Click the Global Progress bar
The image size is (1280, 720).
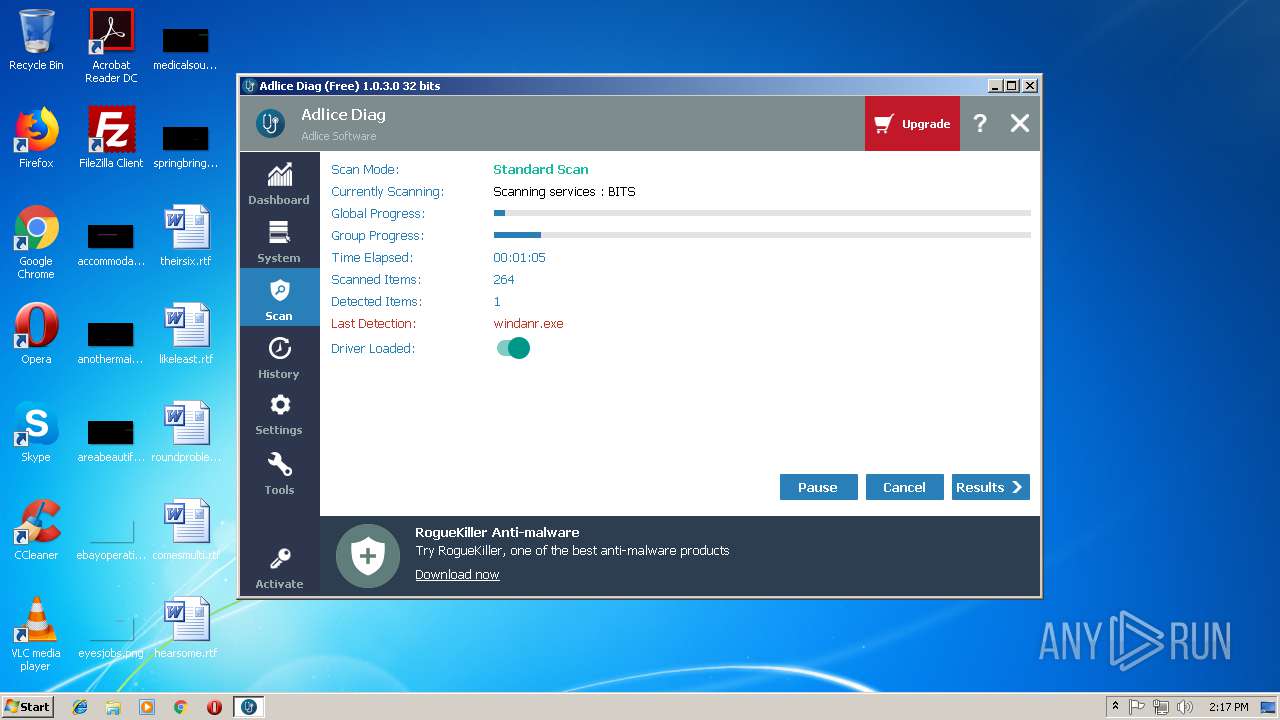pos(762,213)
